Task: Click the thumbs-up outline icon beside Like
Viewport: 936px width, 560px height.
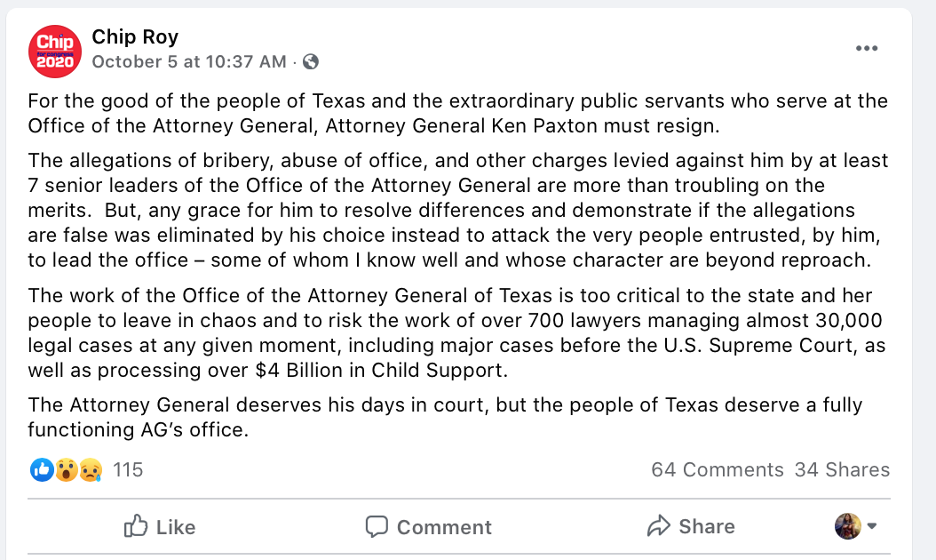Action: pos(135,526)
